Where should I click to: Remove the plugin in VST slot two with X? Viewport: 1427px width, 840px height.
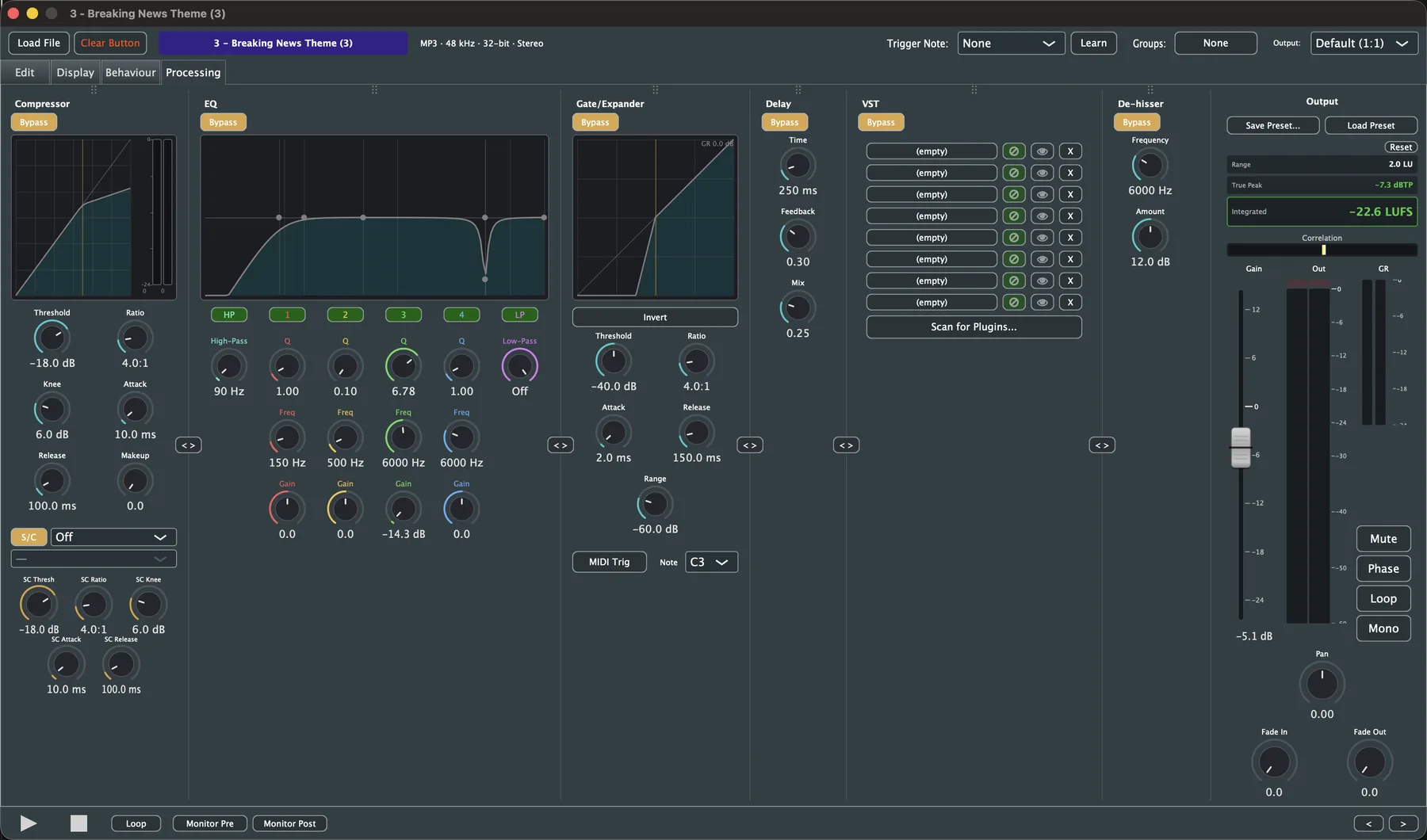[x=1070, y=173]
